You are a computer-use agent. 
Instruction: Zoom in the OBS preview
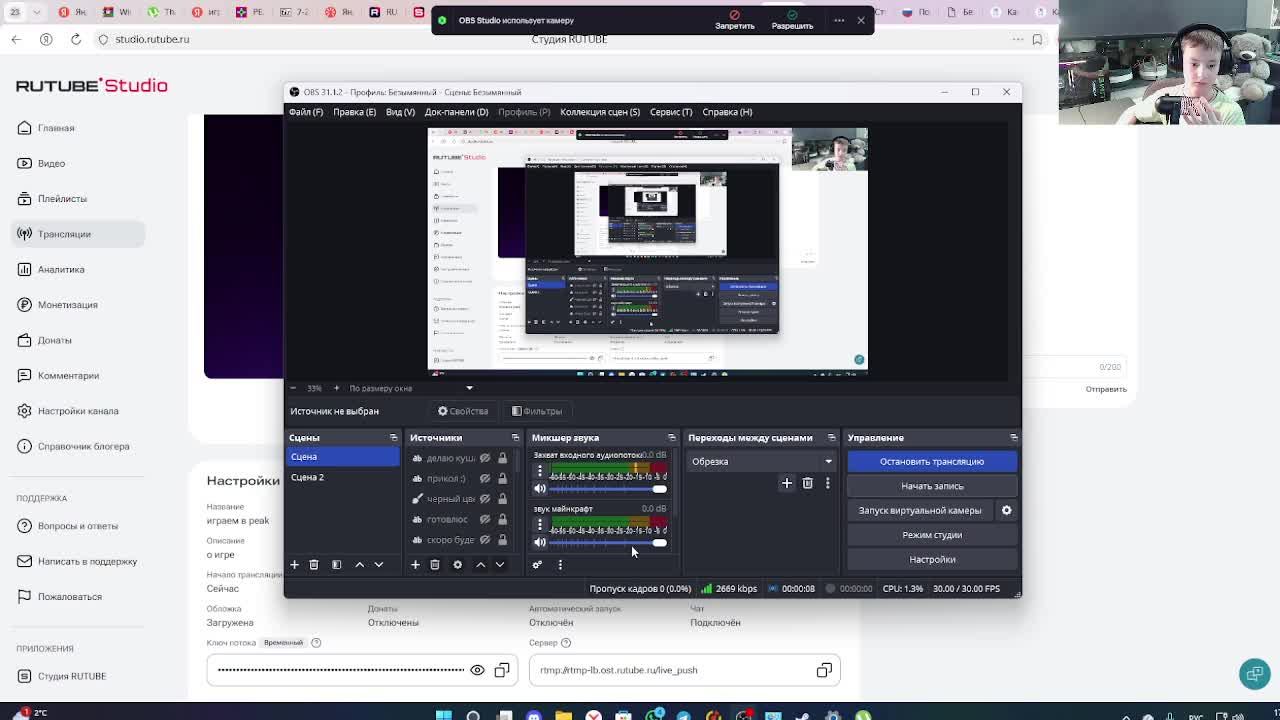pyautogui.click(x=336, y=388)
